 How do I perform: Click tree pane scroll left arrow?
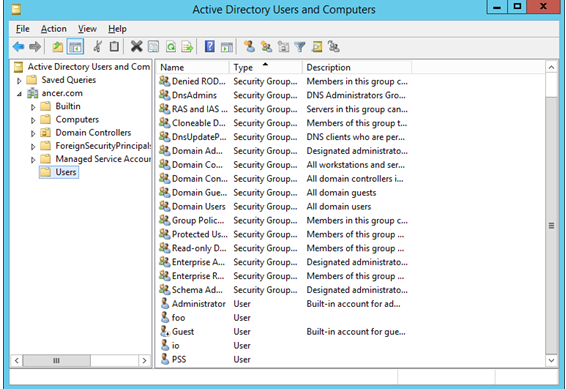pyautogui.click(x=17, y=360)
